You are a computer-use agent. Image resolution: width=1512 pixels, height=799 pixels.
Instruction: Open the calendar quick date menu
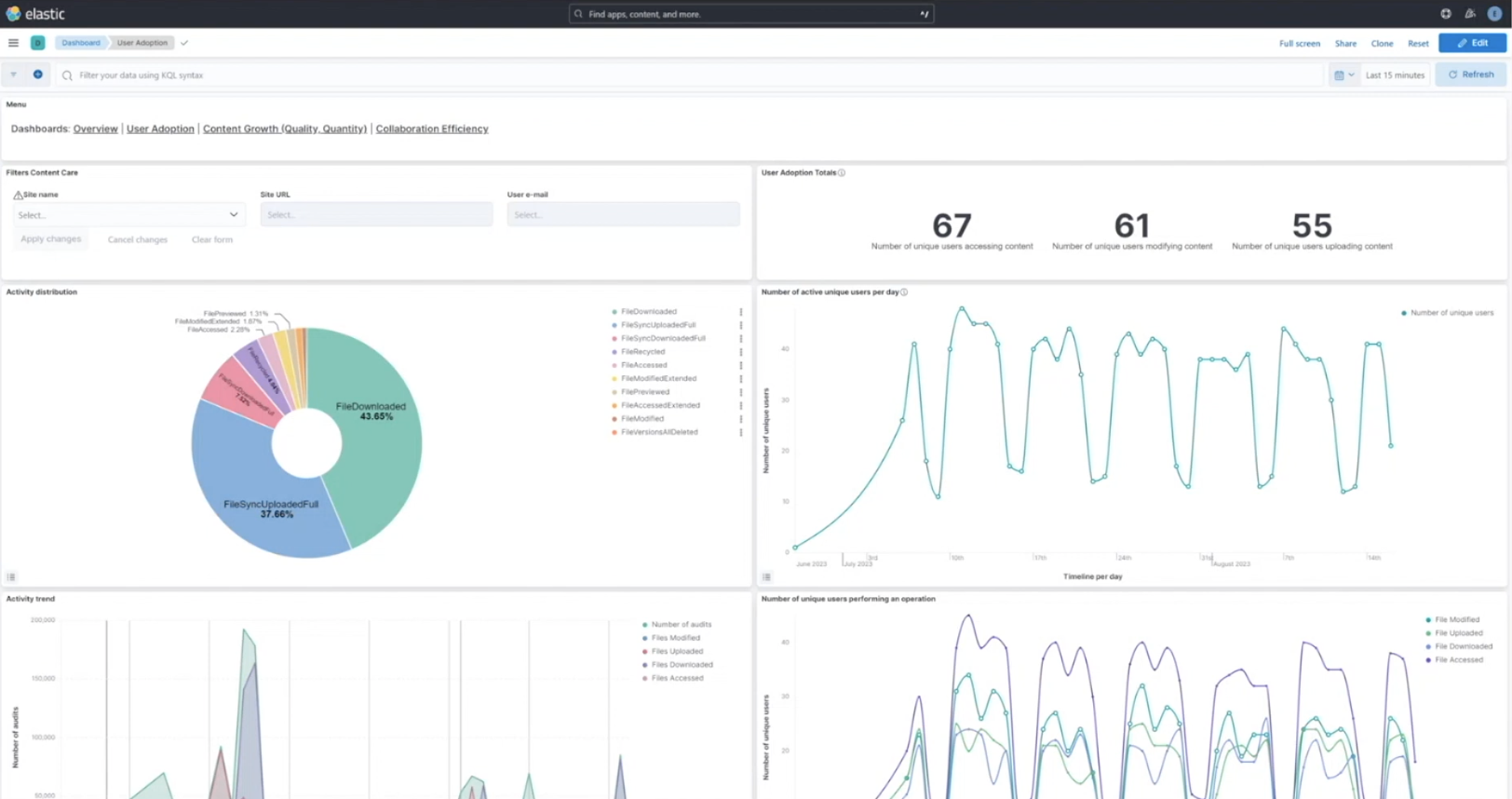pyautogui.click(x=1344, y=75)
